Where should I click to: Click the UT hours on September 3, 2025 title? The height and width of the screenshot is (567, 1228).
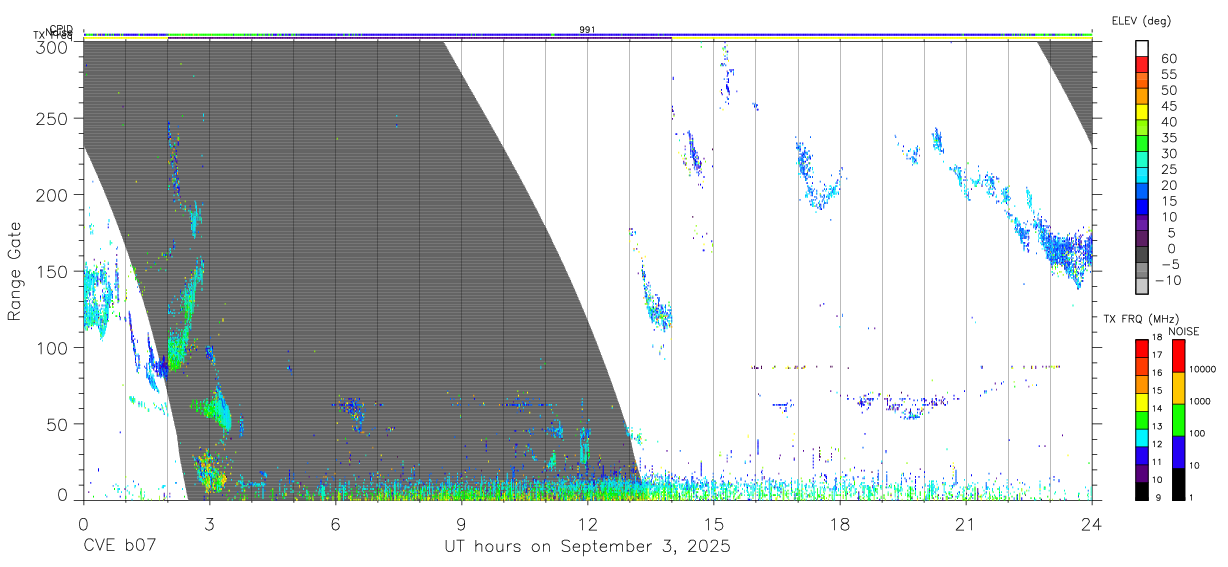click(587, 547)
